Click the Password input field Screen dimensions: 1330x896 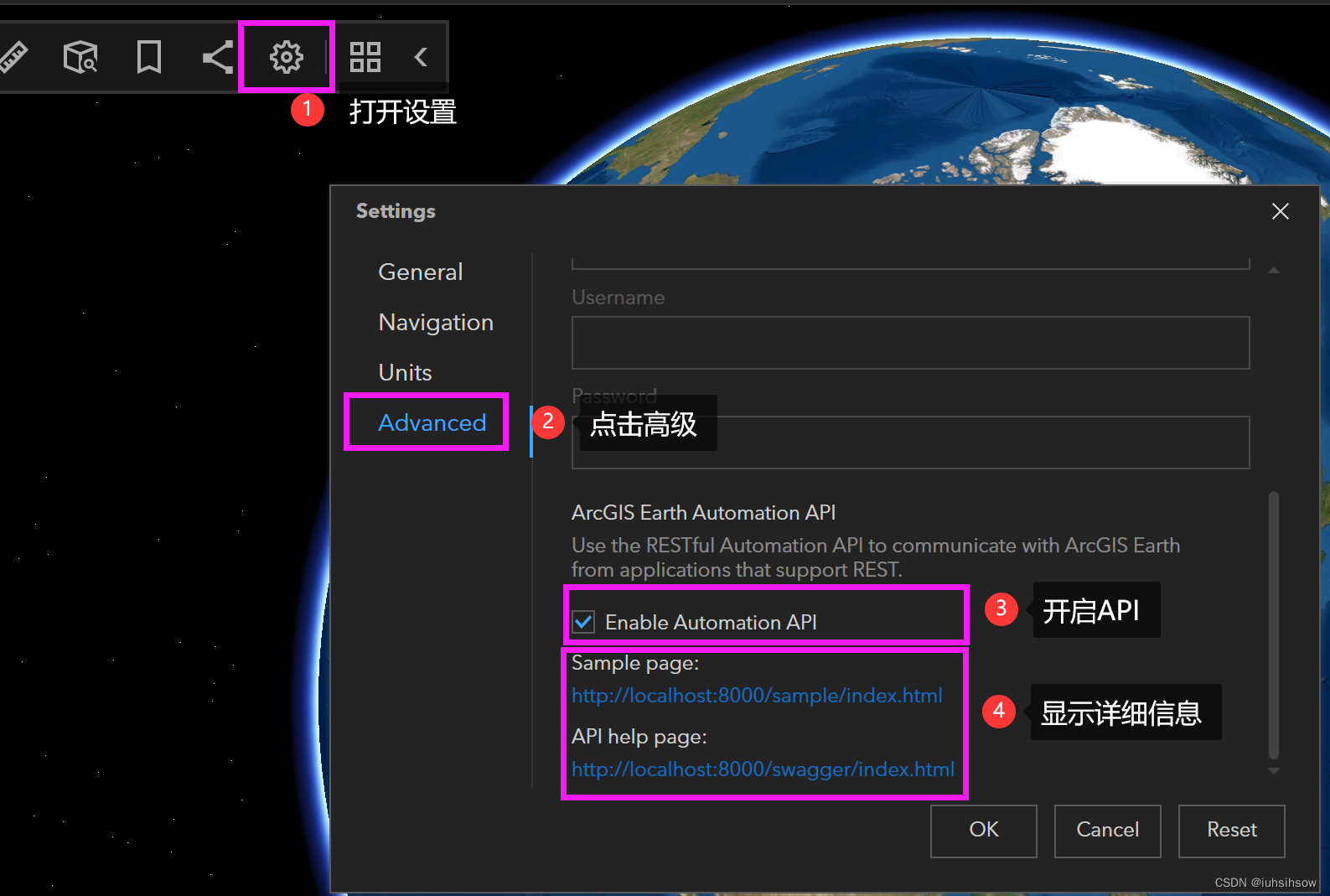(910, 443)
